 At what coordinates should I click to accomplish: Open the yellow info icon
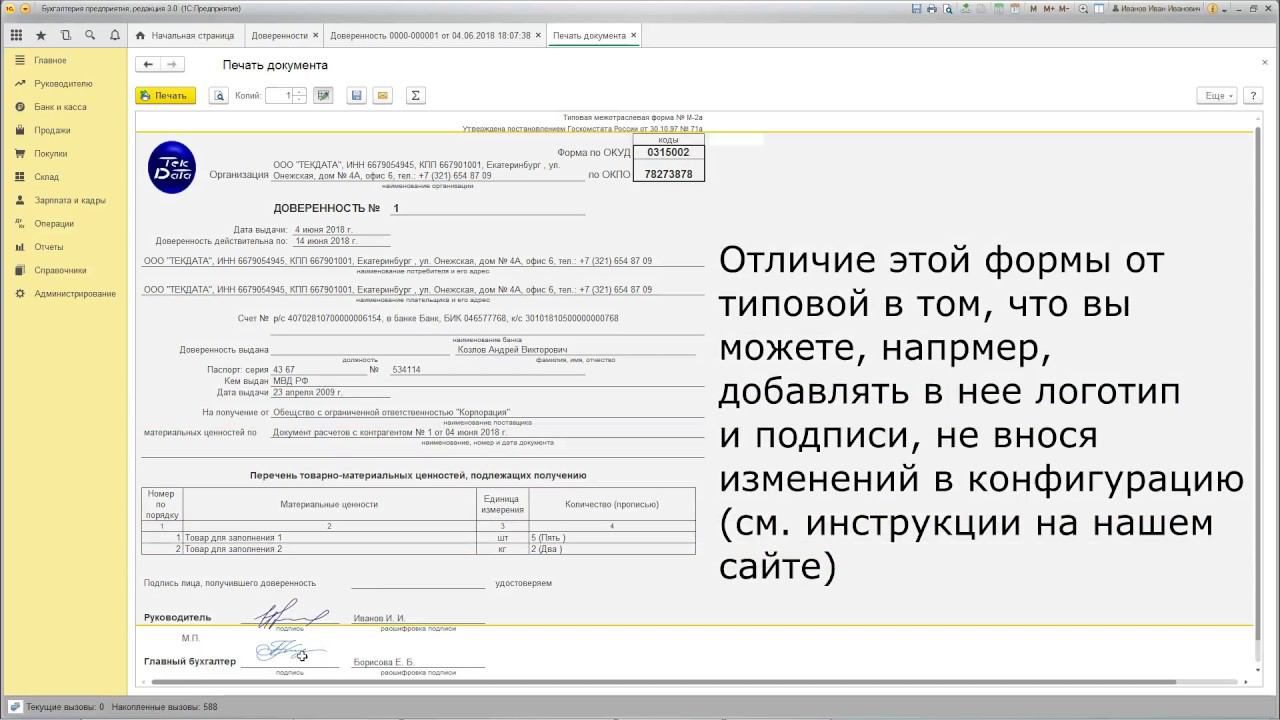pyautogui.click(x=1211, y=8)
